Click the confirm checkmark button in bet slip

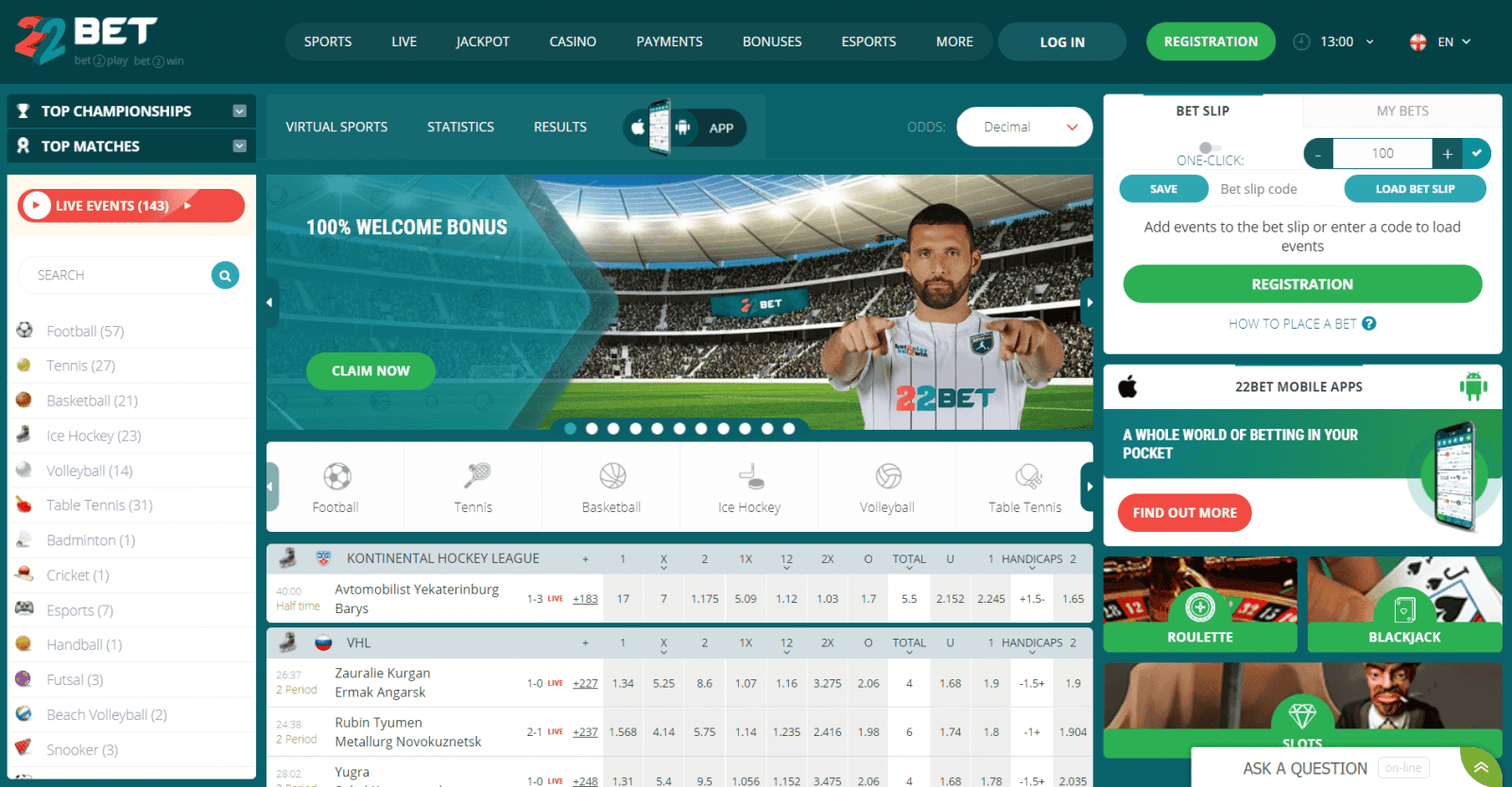pos(1476,153)
